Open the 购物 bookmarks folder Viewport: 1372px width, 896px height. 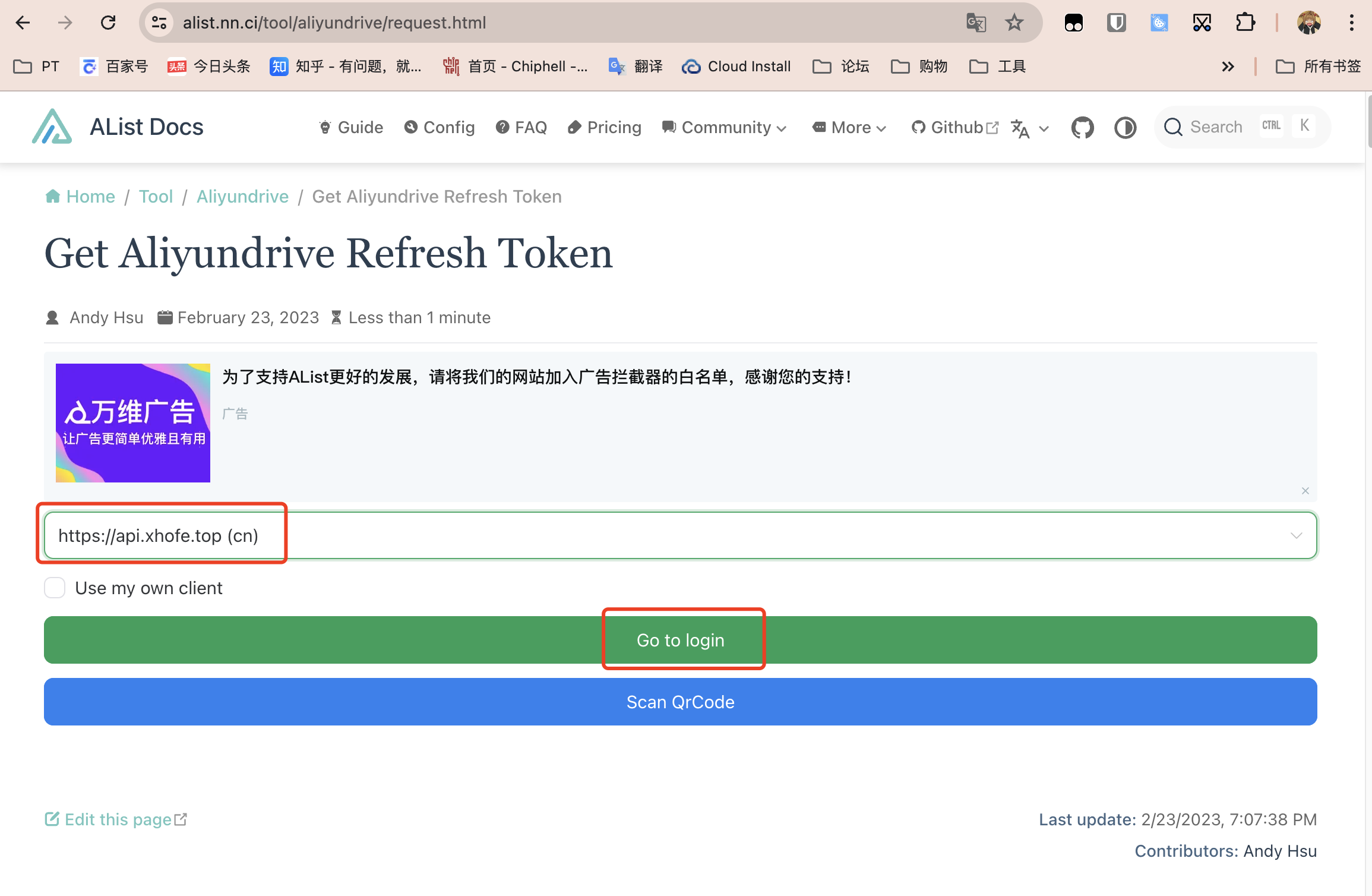coord(919,66)
